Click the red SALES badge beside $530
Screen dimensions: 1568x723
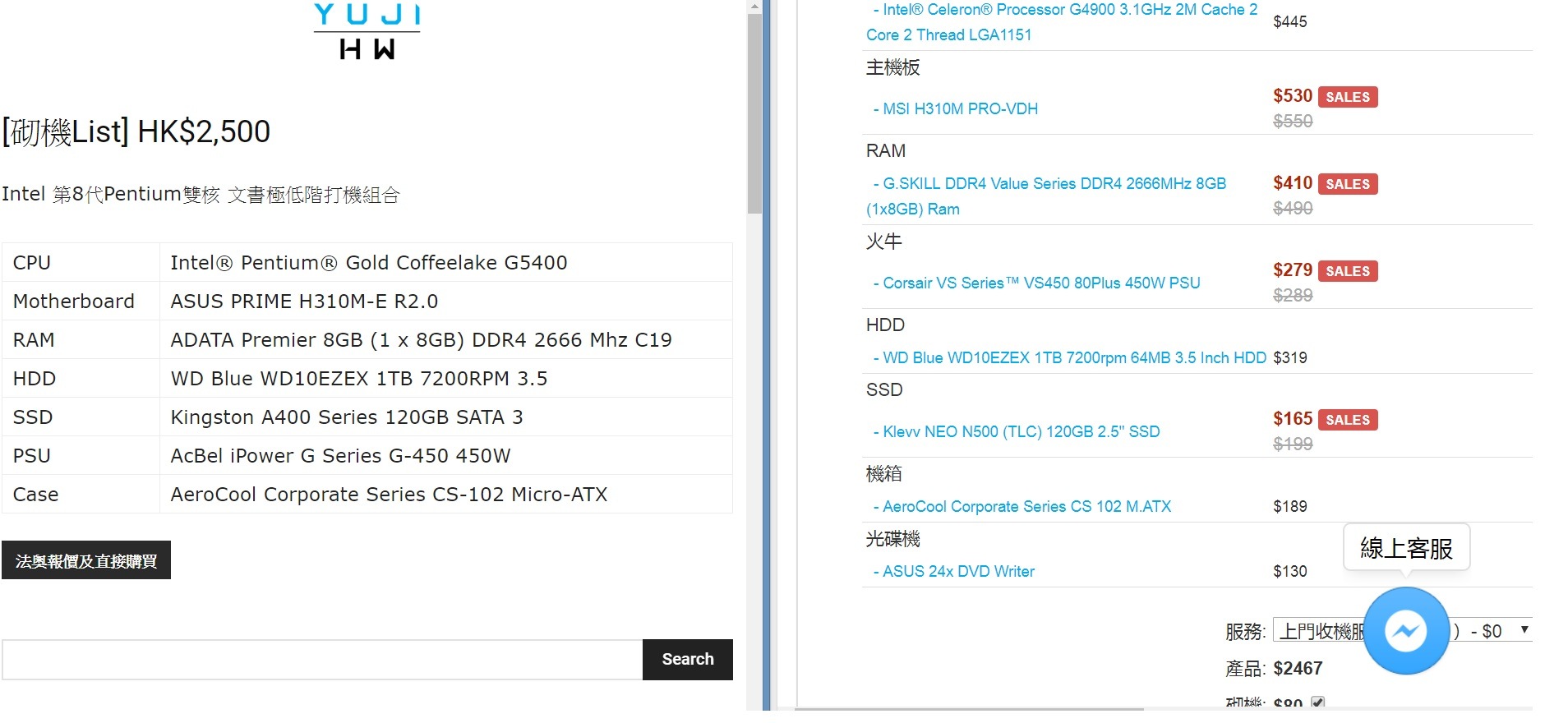(1348, 97)
